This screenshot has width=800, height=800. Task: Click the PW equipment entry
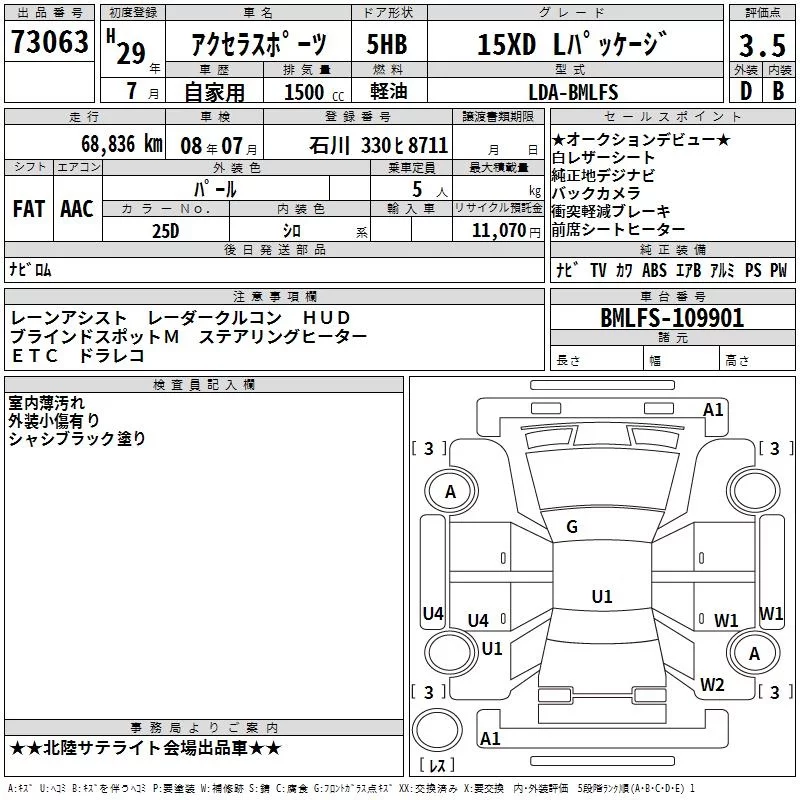click(779, 270)
